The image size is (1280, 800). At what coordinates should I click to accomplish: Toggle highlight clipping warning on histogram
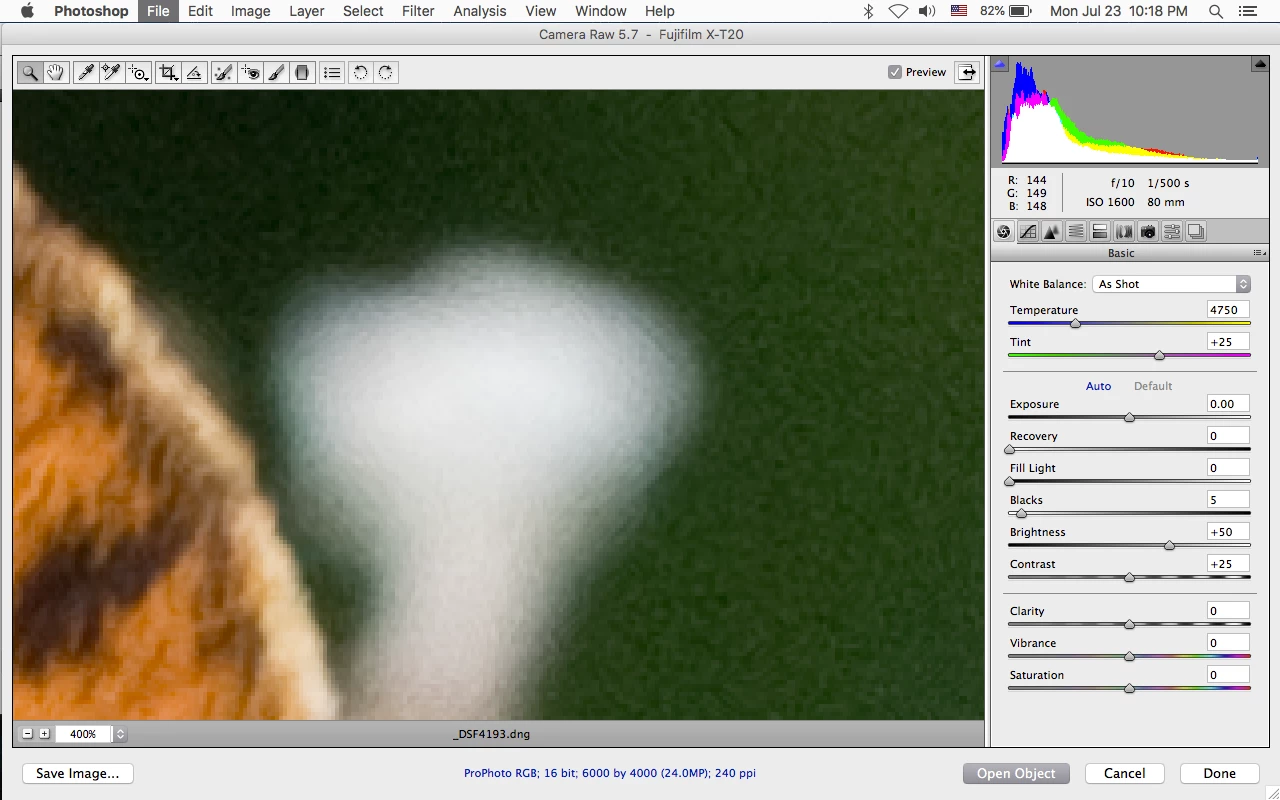point(1260,64)
